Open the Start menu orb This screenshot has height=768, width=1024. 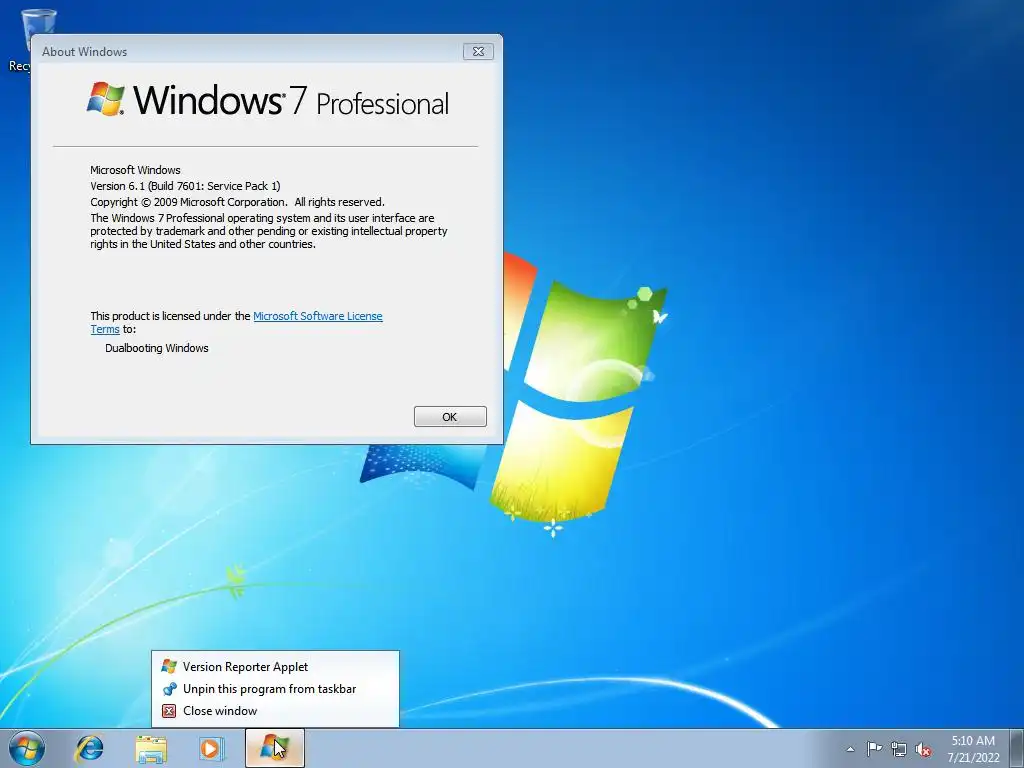tap(27, 748)
